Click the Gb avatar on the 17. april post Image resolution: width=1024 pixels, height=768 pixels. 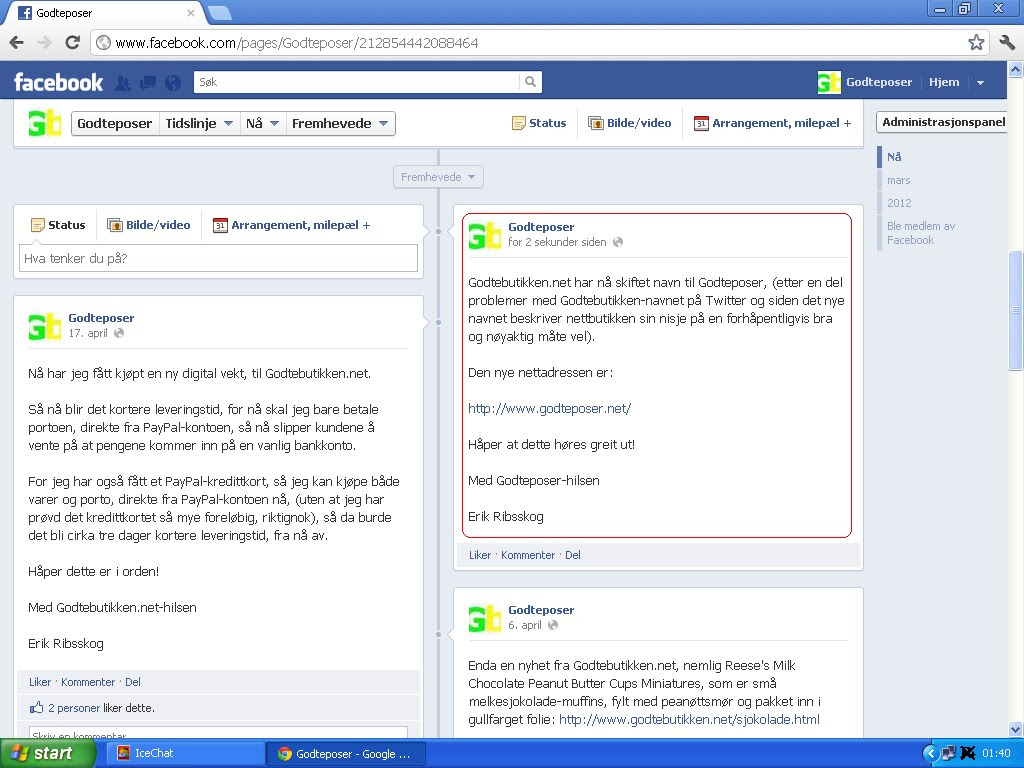[x=44, y=326]
